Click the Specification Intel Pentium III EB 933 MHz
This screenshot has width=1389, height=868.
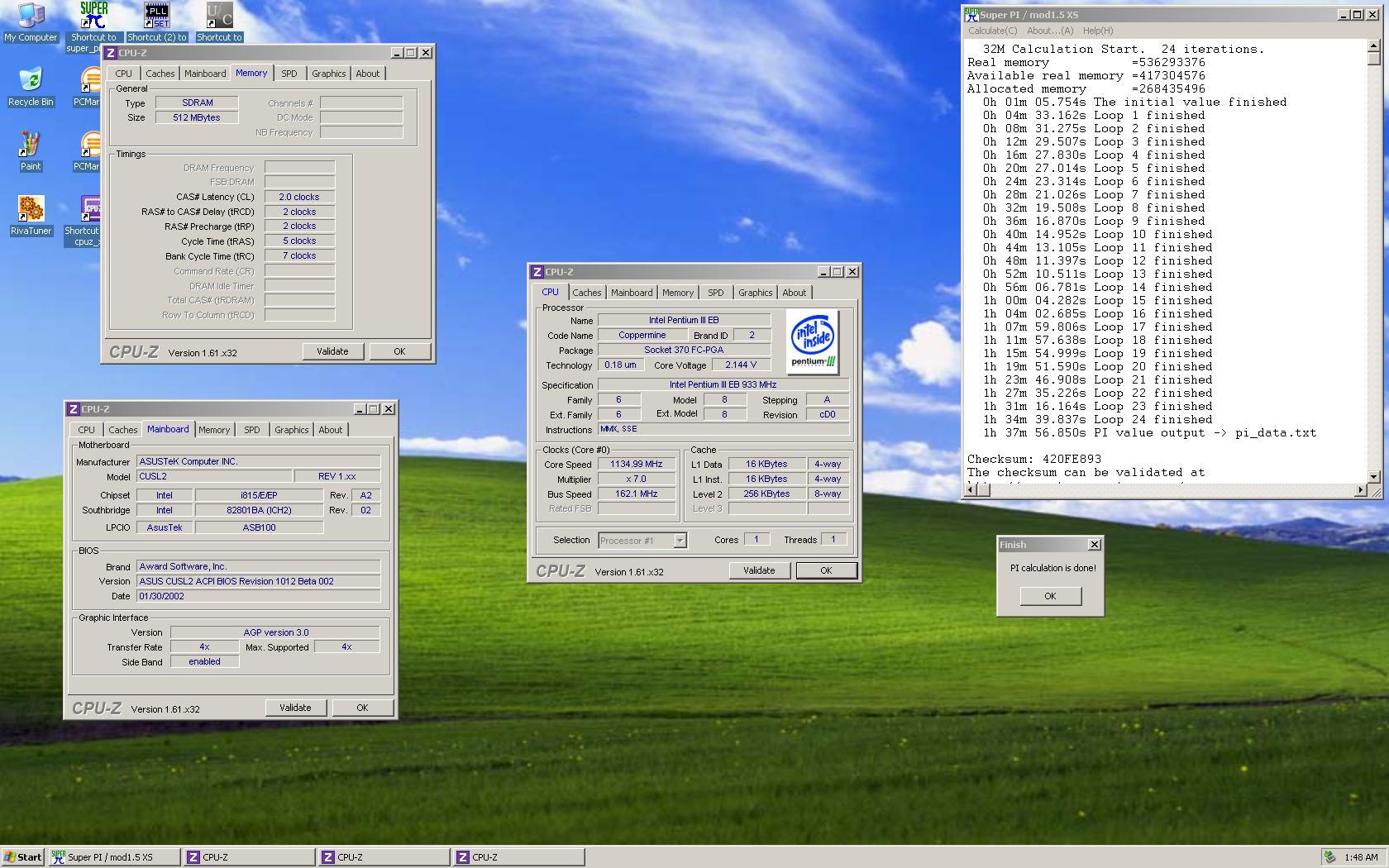point(723,385)
